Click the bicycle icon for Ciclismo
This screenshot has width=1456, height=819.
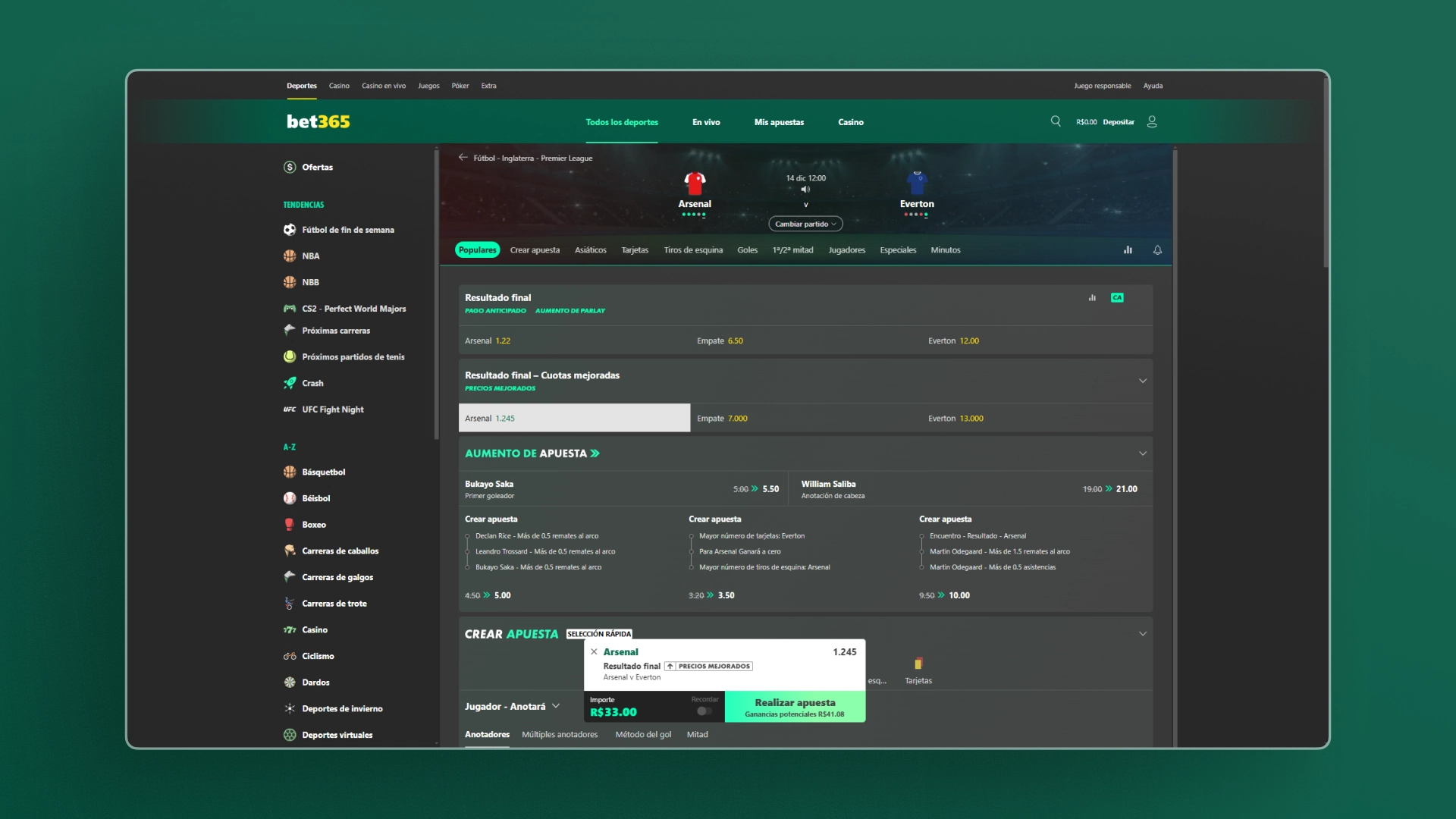290,656
